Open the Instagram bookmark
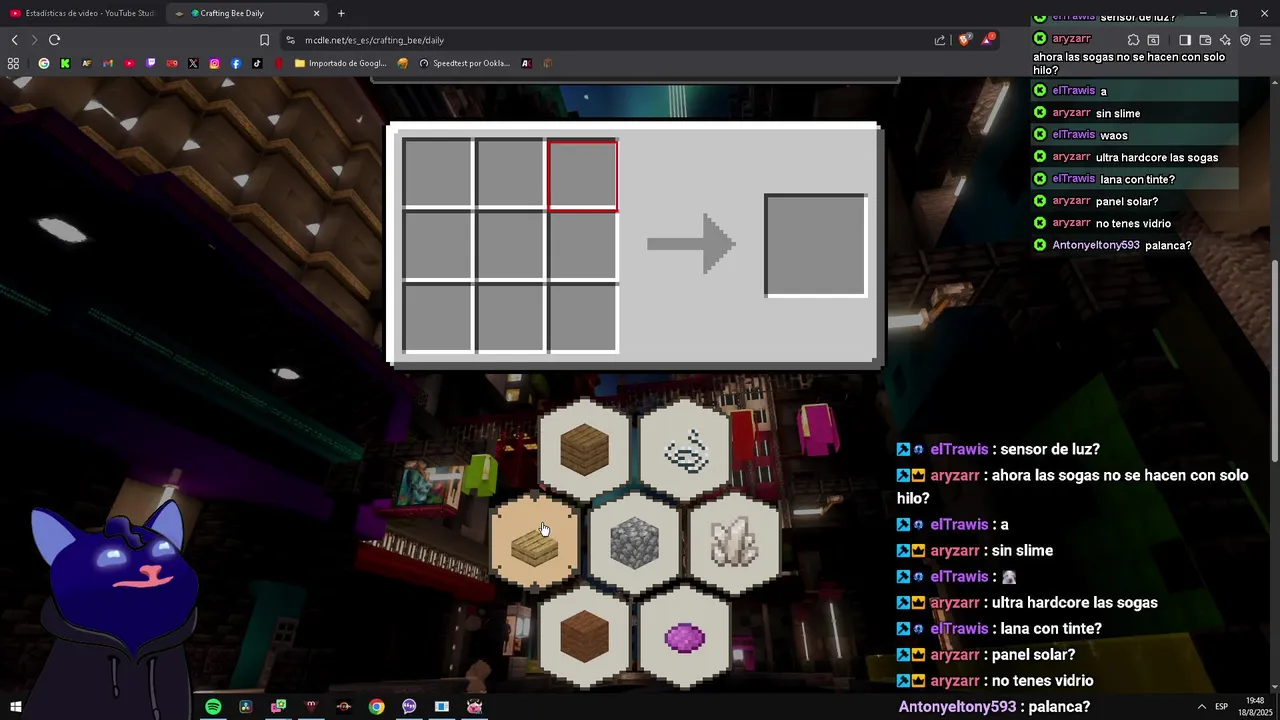1280x720 pixels. point(214,63)
